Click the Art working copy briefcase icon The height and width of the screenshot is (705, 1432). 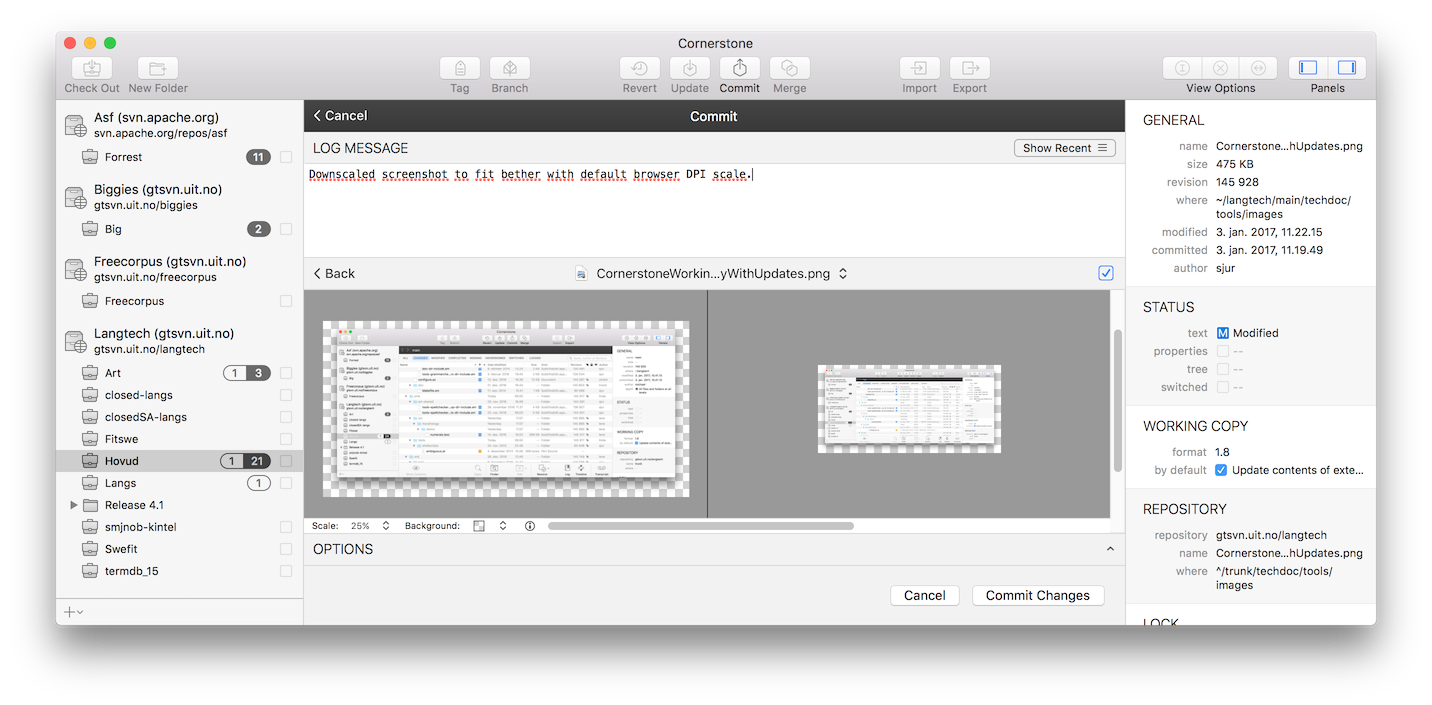click(x=90, y=373)
